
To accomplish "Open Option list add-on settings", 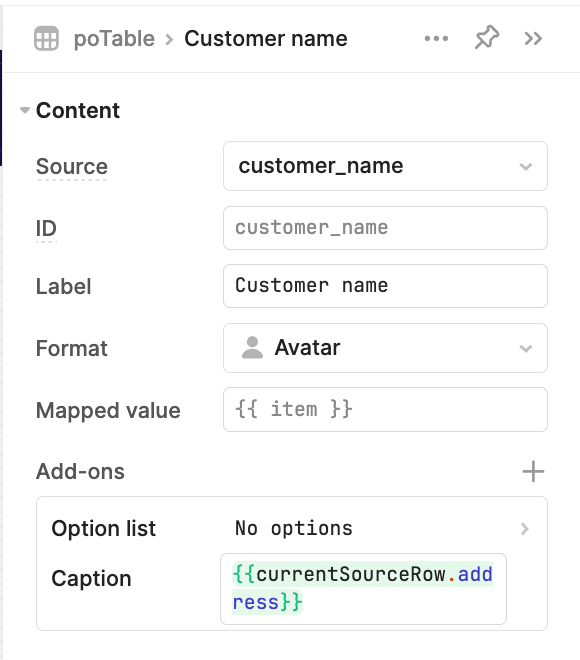I will tap(292, 528).
